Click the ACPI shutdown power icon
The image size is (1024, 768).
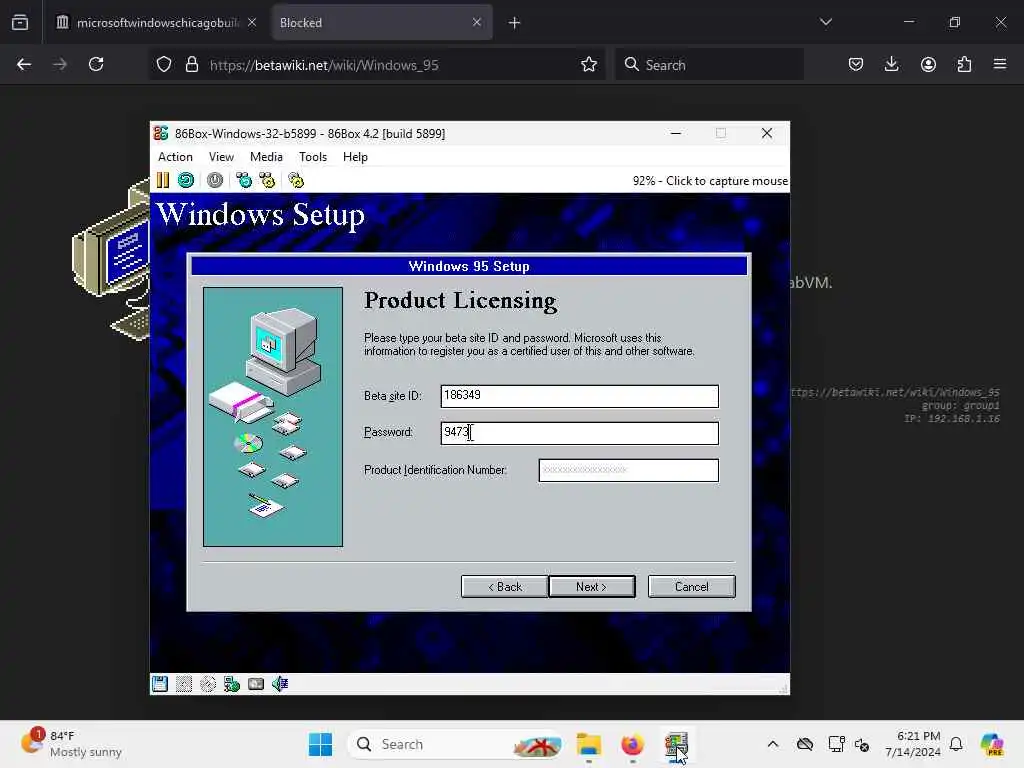215,180
